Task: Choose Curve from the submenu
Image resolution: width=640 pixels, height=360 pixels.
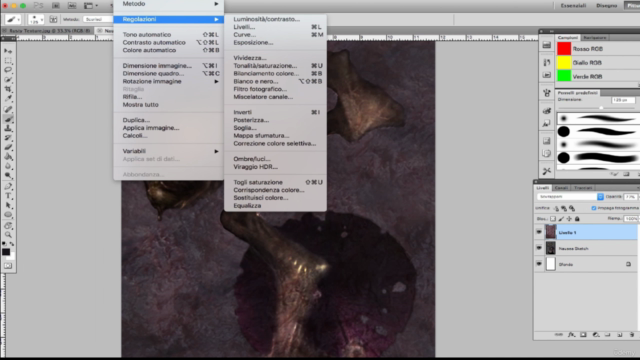Action: (276, 35)
